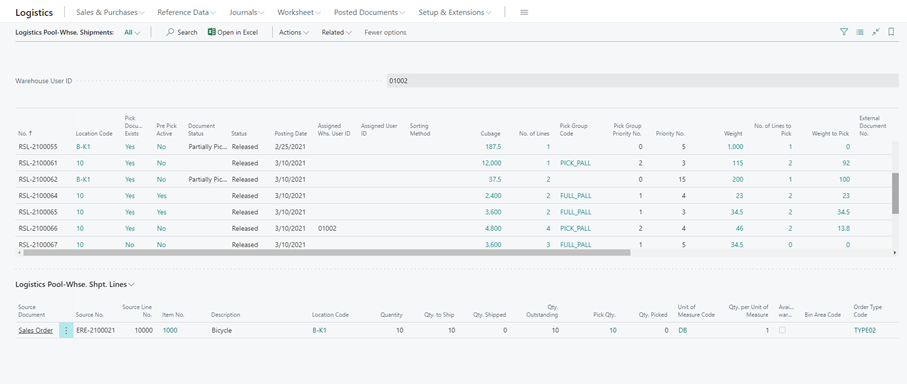
Task: Expand Posted Documents menu
Action: pyautogui.click(x=370, y=12)
